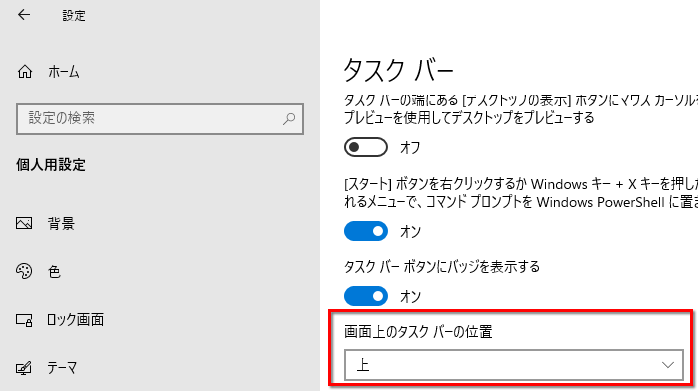Screen dimensions: 698x391
Task: Click the palette icon next to 色
Action: point(24,271)
